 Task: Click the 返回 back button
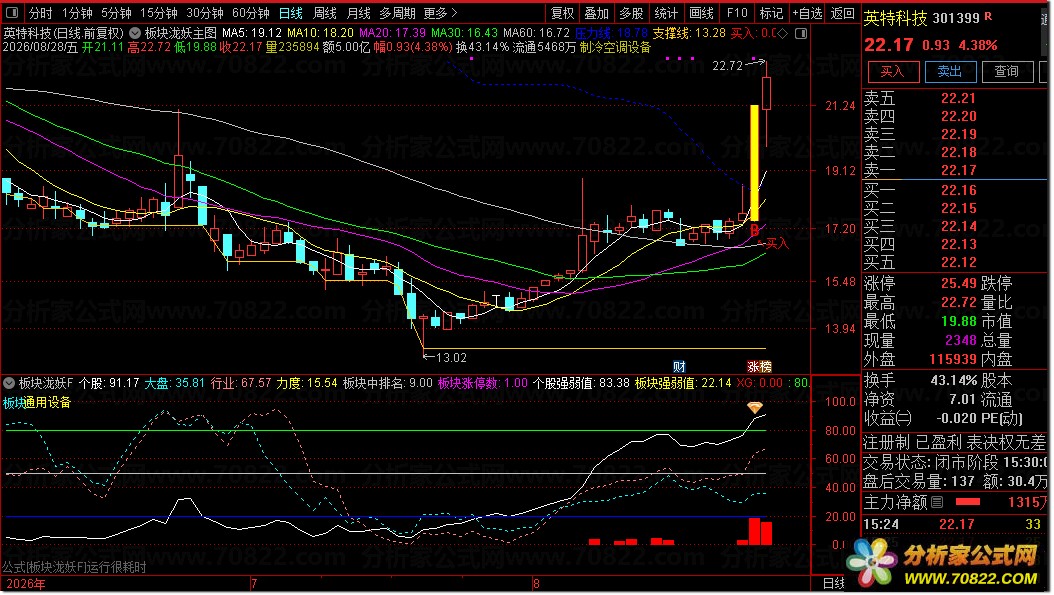pos(842,13)
